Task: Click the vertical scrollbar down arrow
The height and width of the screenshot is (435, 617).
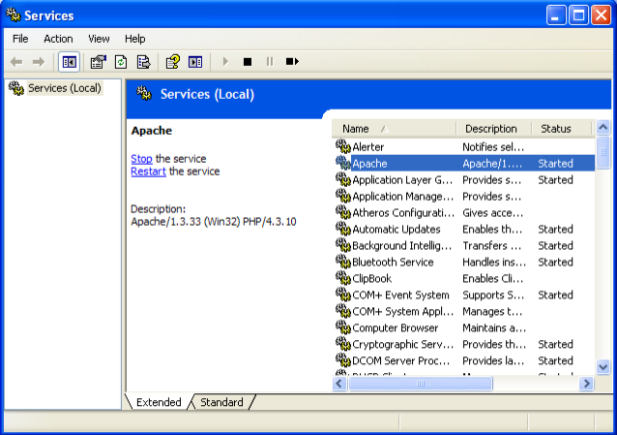Action: (603, 367)
